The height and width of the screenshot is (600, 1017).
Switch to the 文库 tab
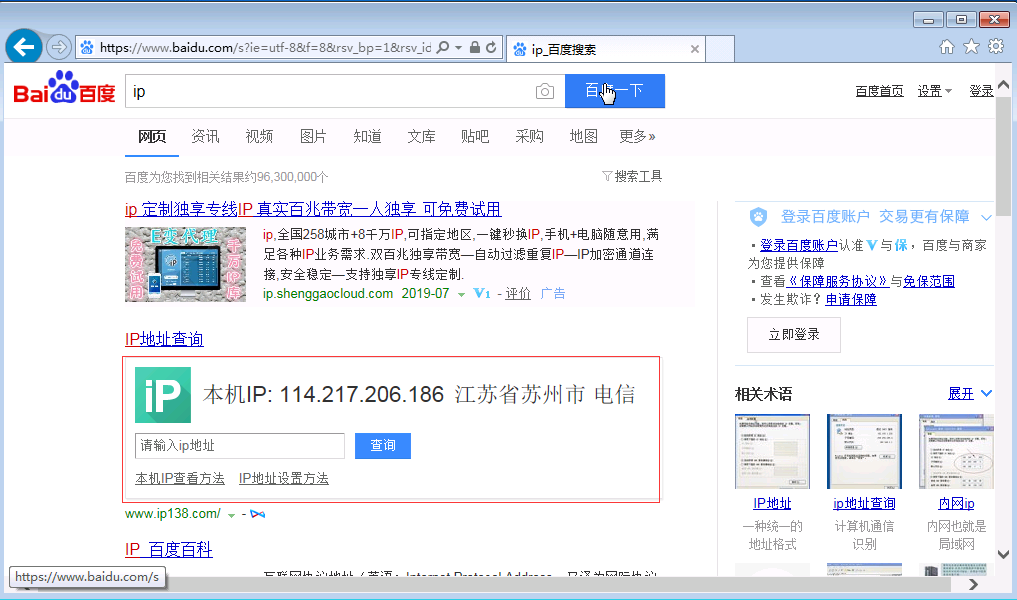(422, 136)
